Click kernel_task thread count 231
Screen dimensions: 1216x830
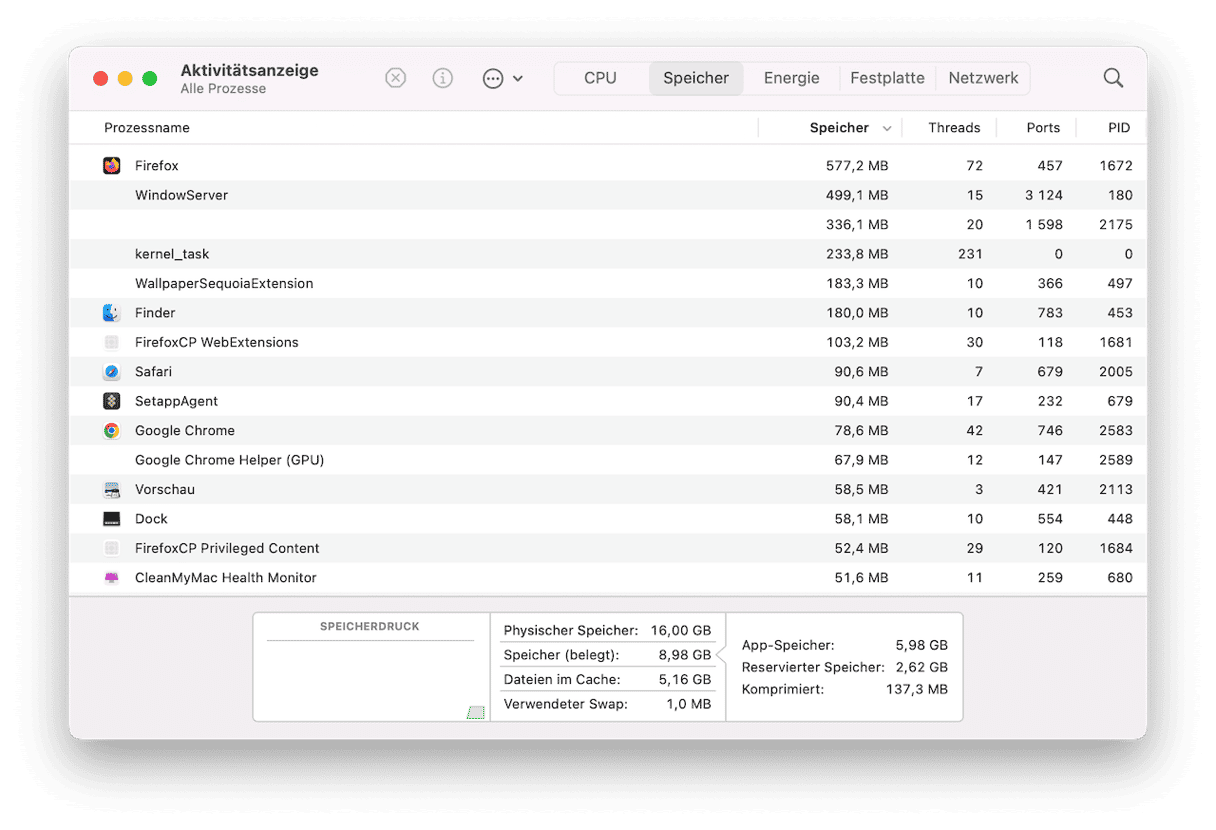coord(970,254)
